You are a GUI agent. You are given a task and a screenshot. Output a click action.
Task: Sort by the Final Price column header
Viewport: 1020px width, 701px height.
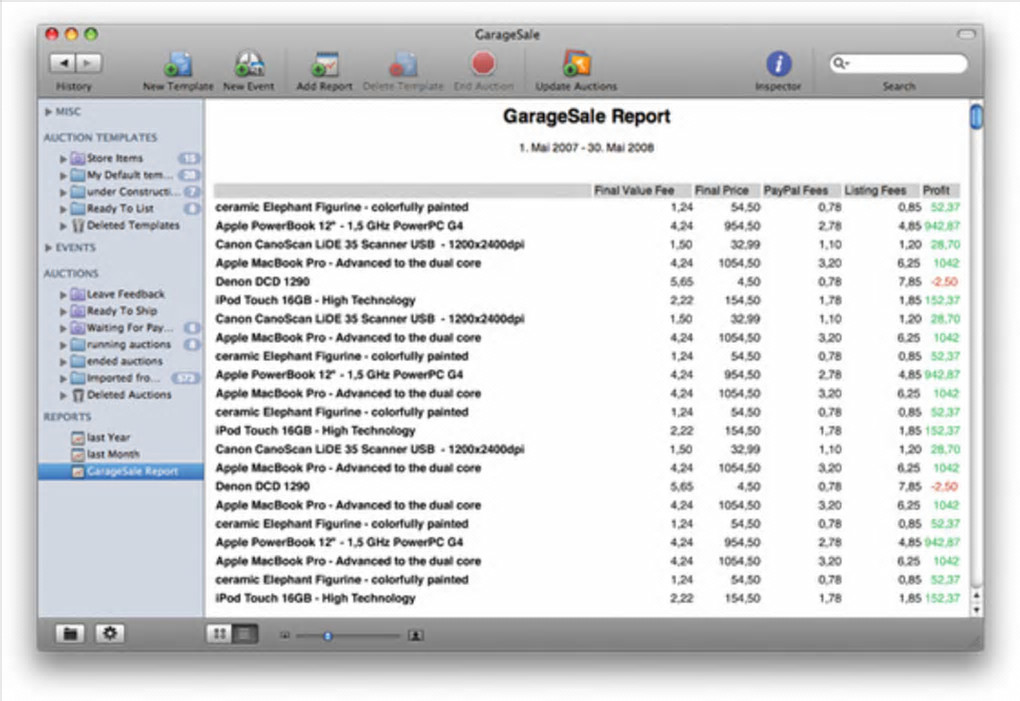(721, 190)
